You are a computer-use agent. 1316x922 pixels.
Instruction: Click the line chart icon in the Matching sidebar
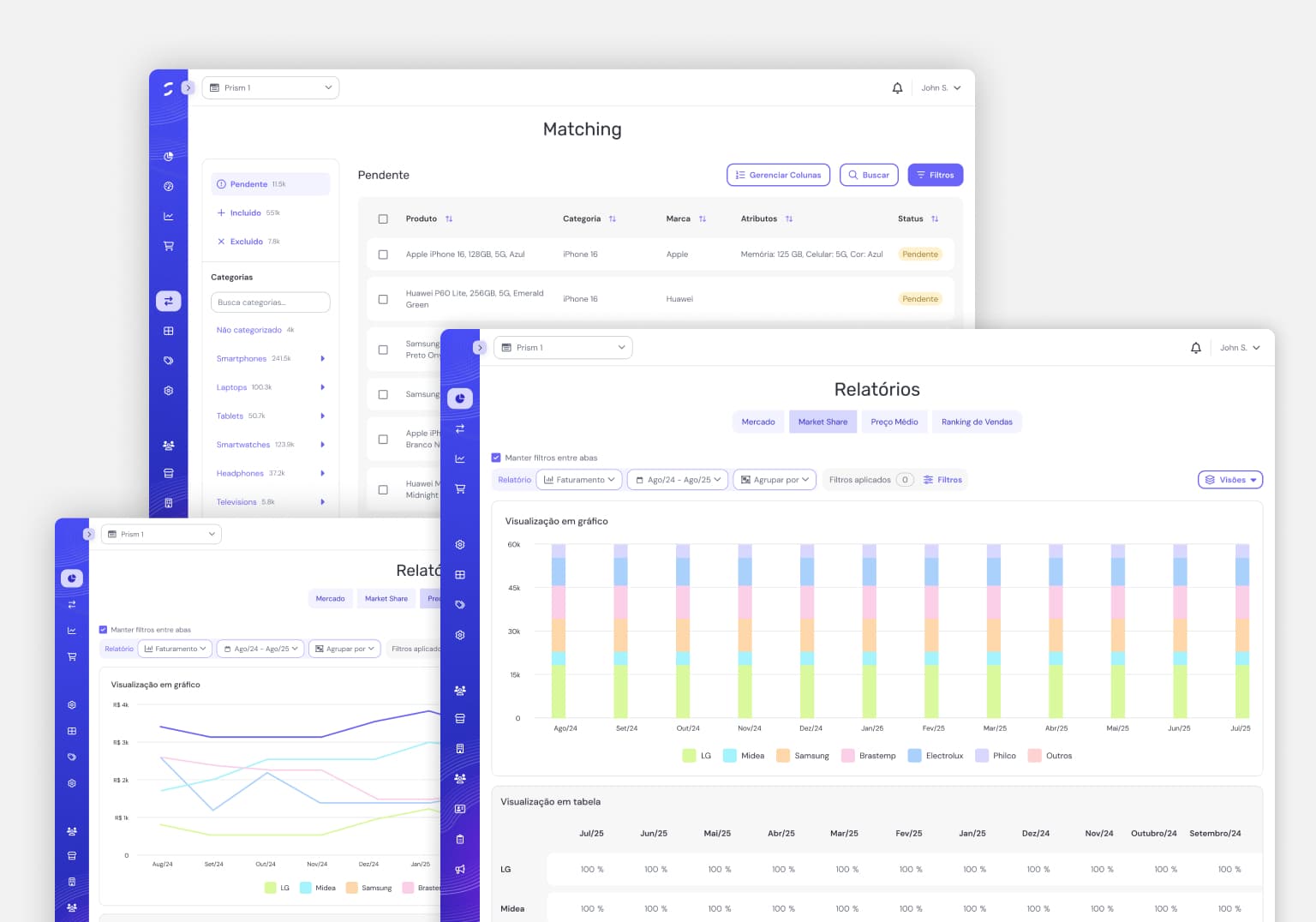point(169,217)
